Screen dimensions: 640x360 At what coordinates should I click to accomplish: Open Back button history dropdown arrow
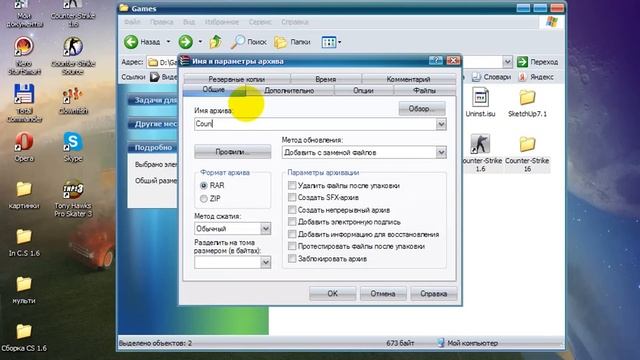[168, 42]
